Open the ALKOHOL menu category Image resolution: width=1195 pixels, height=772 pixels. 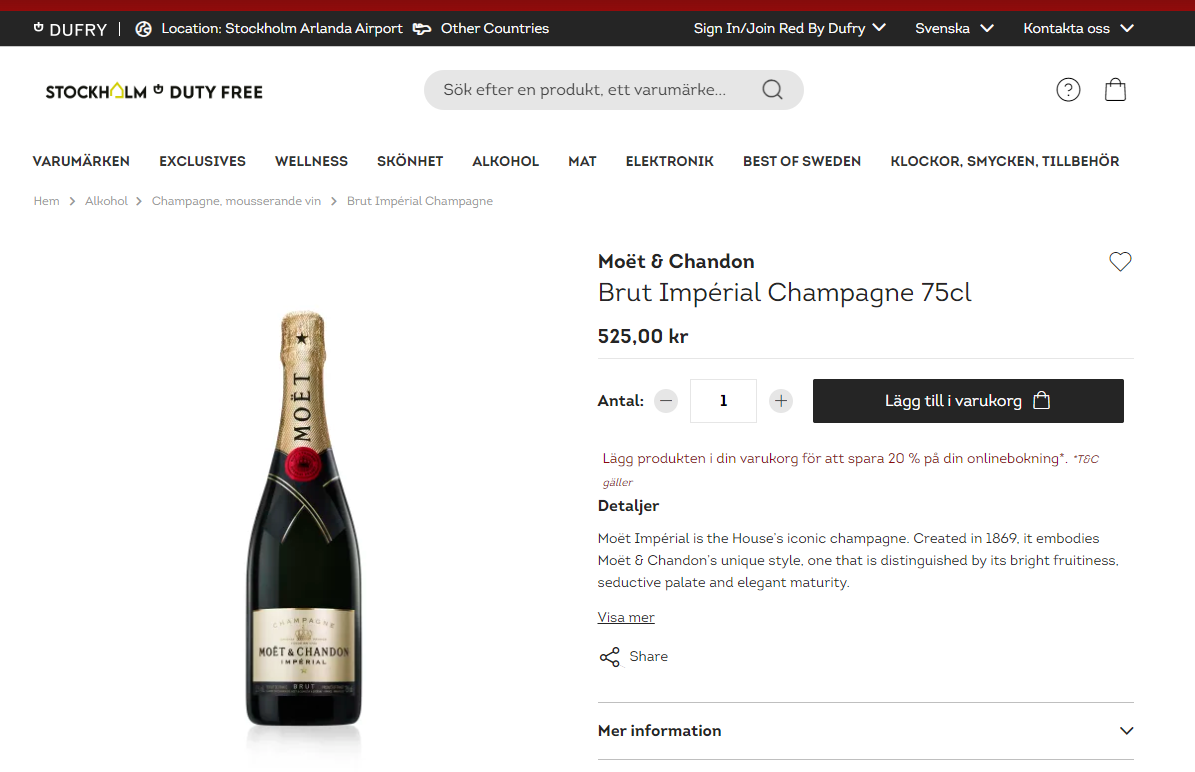[505, 161]
